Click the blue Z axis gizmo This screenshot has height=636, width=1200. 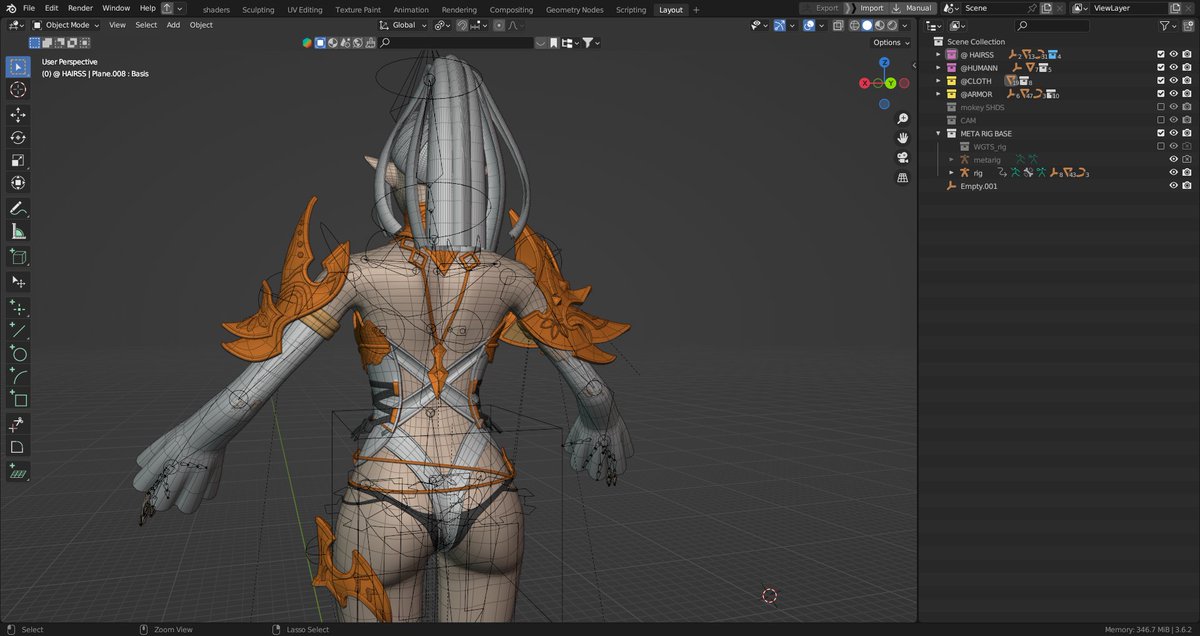(x=885, y=62)
